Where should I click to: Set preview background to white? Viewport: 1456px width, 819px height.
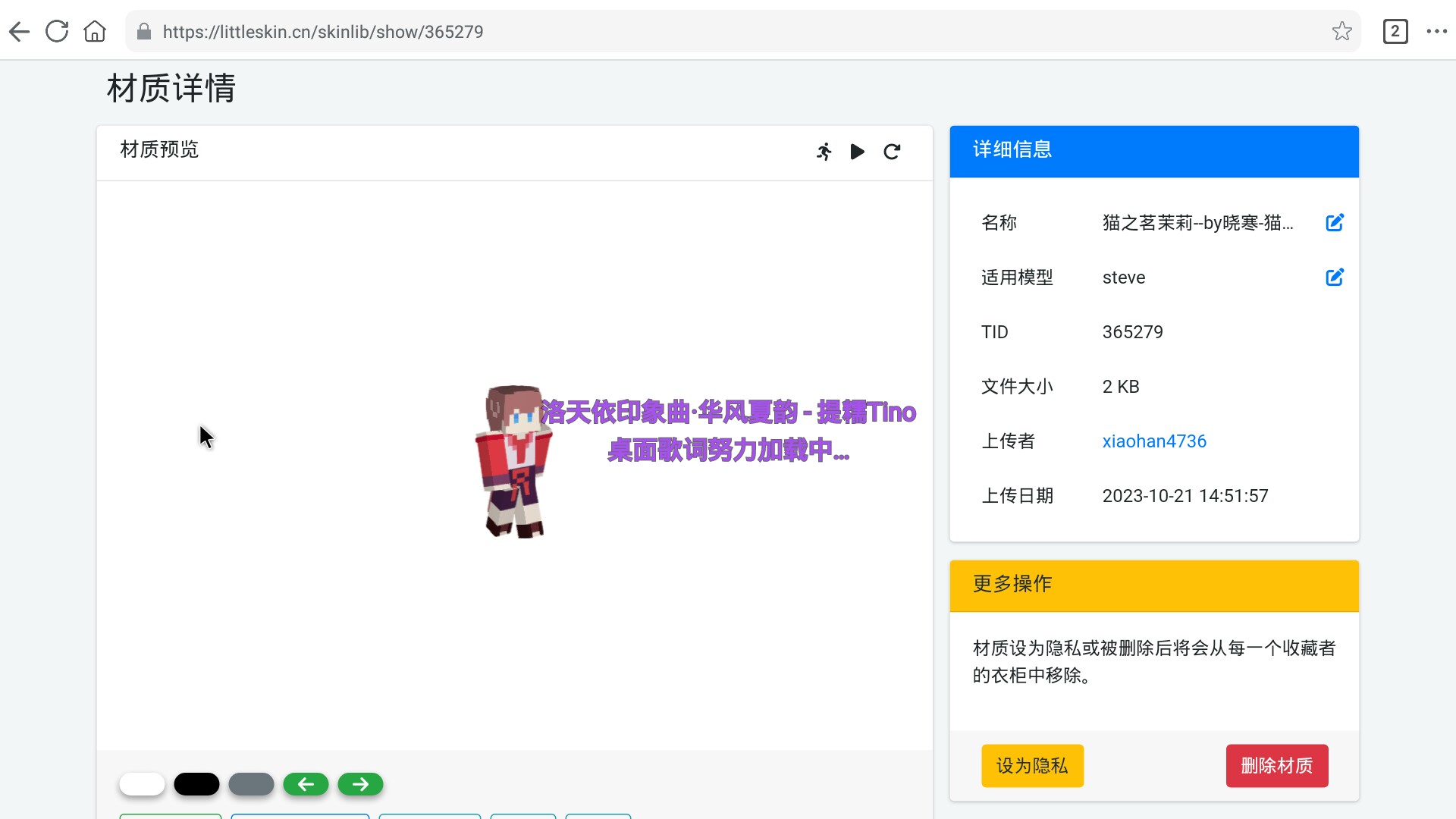click(142, 784)
